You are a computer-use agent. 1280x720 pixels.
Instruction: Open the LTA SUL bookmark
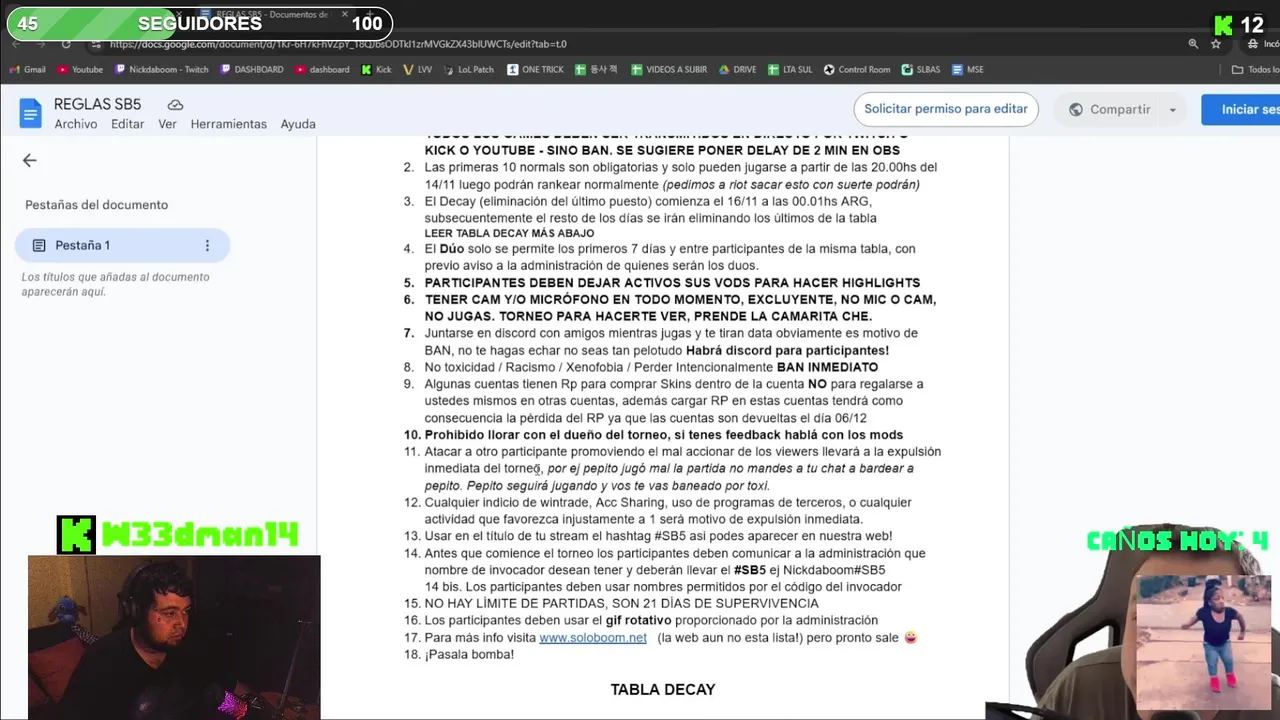click(x=790, y=70)
